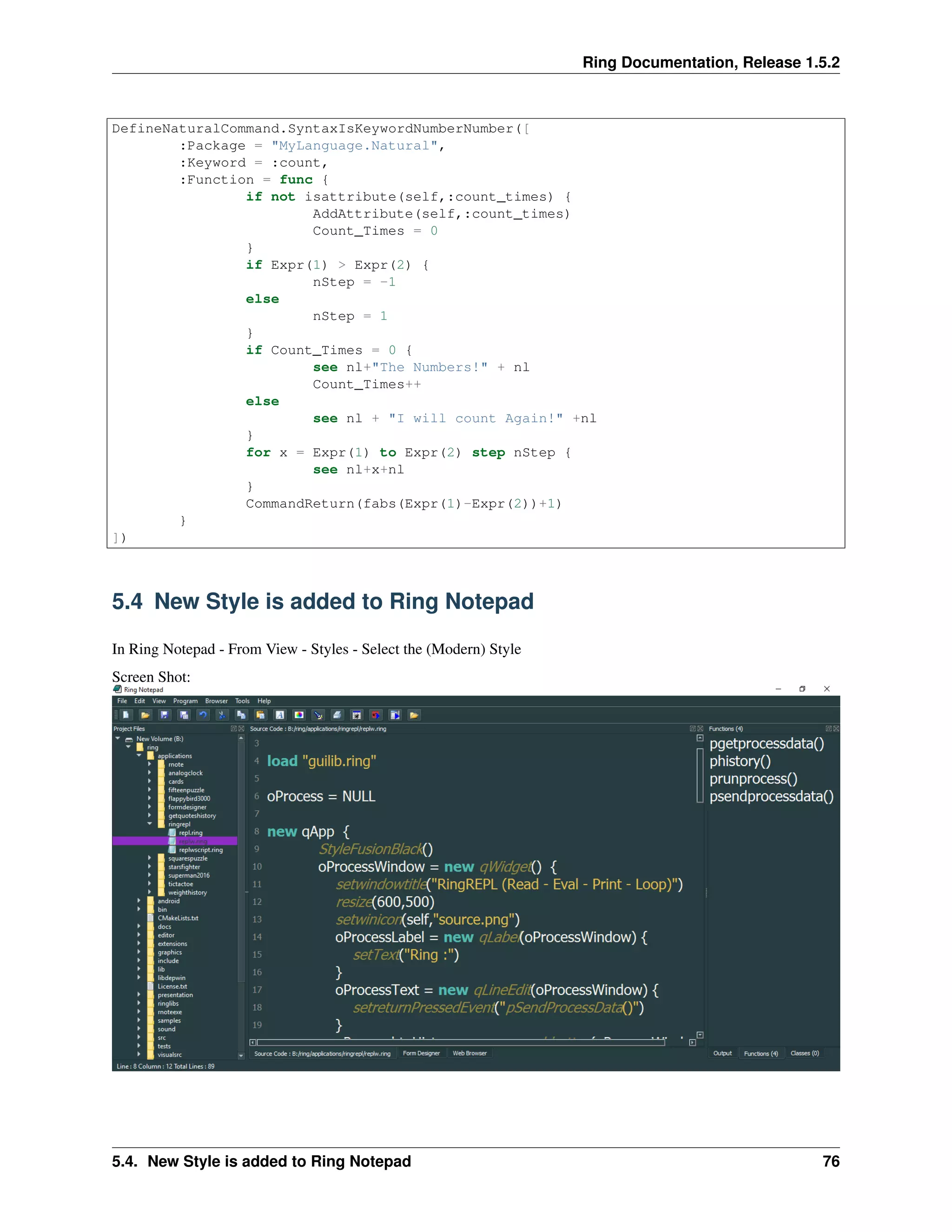
Task: Open the View menu
Action: point(159,701)
